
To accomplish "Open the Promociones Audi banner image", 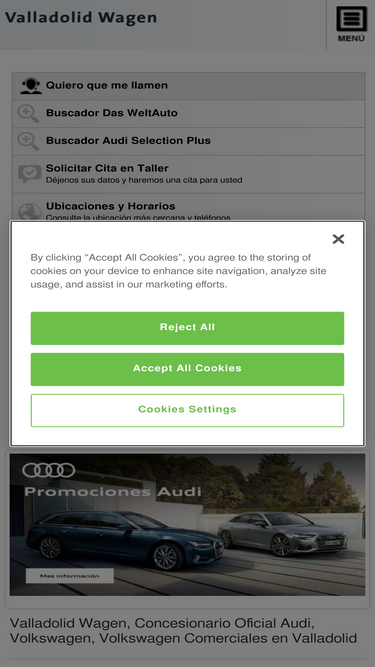I will coord(188,524).
